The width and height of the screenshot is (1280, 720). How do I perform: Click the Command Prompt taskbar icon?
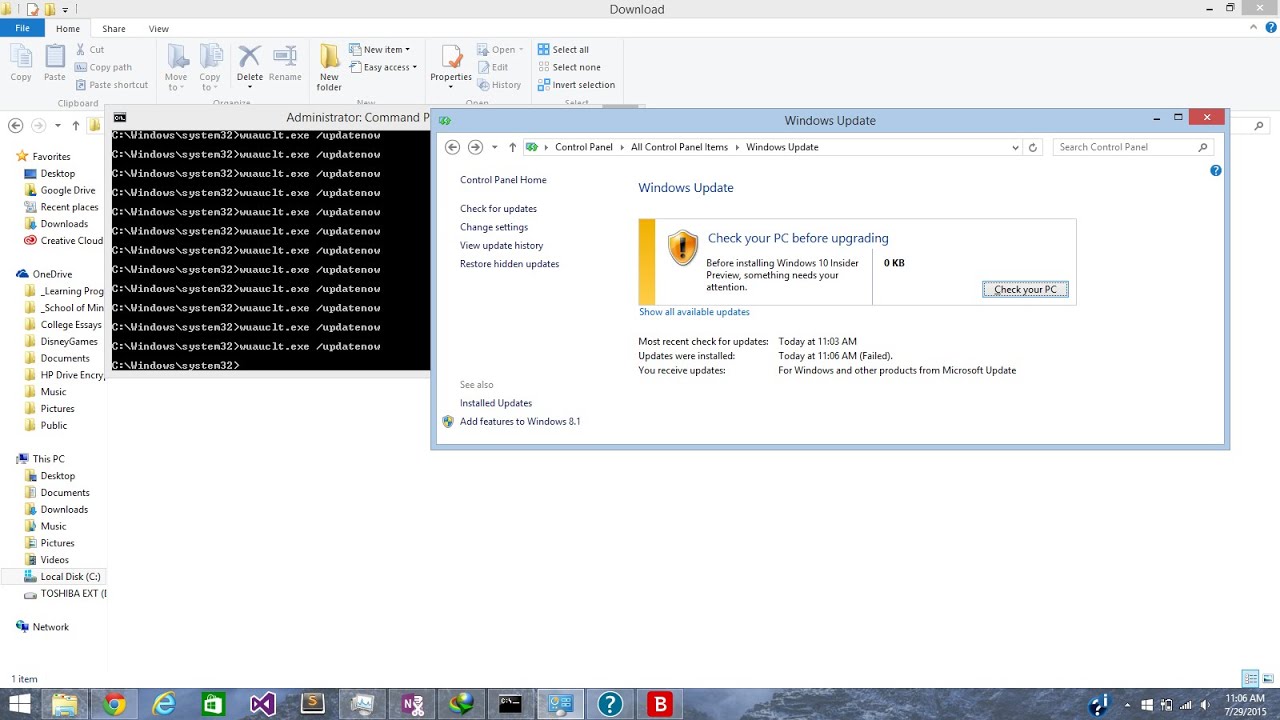click(x=511, y=704)
